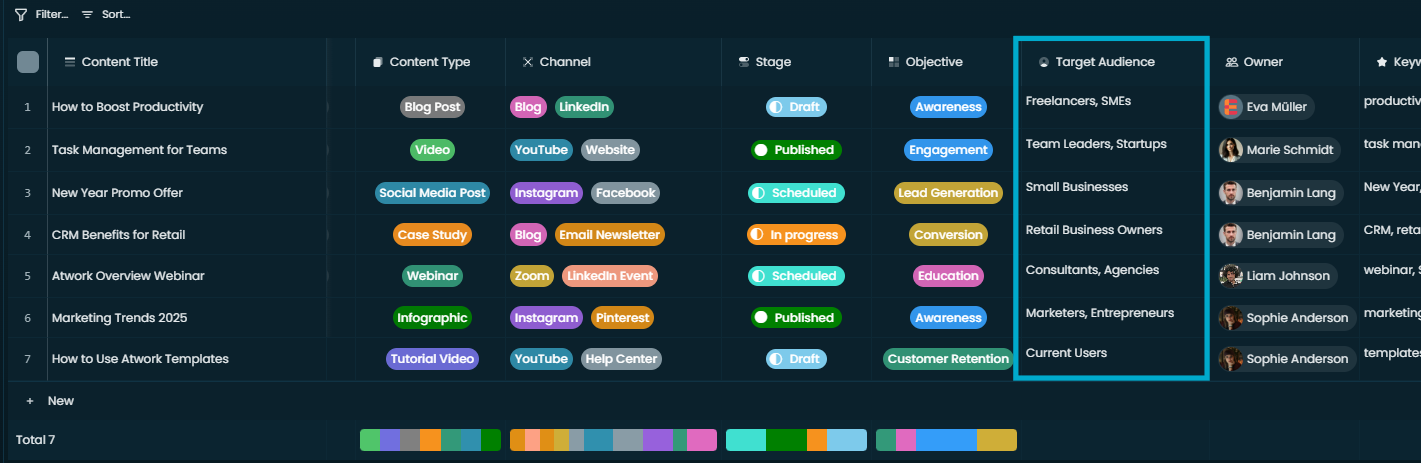1421x463 pixels.
Task: Click the Lead Generation objective tag
Action: click(x=948, y=193)
